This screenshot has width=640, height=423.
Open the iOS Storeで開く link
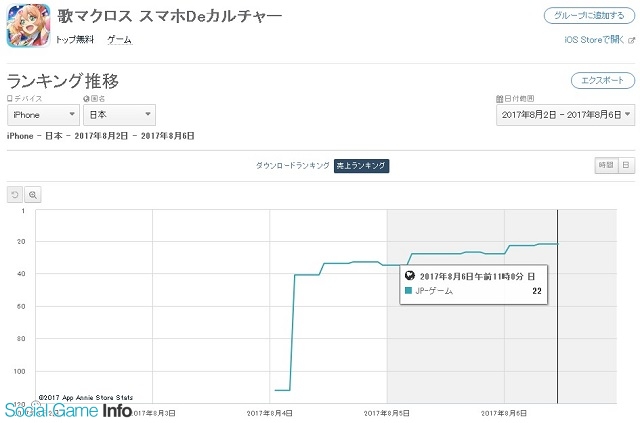pyautogui.click(x=597, y=39)
